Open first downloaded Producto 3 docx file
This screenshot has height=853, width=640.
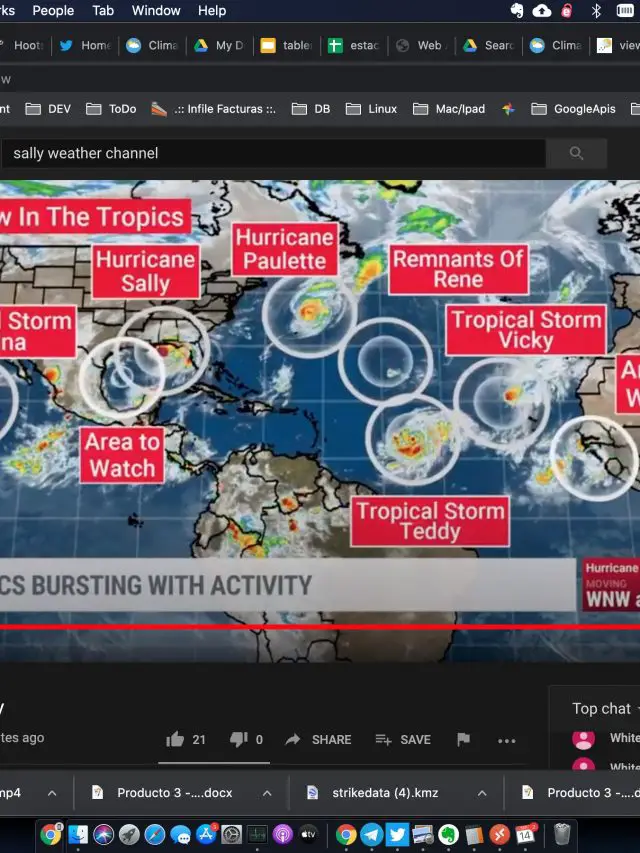click(163, 793)
